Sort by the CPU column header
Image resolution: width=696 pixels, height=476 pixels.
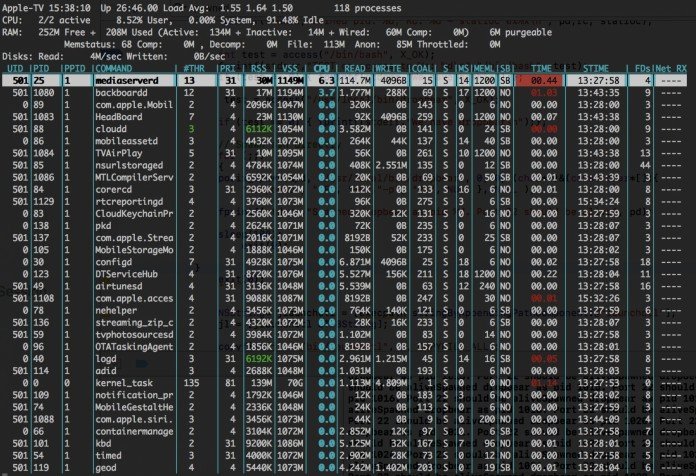click(x=321, y=68)
